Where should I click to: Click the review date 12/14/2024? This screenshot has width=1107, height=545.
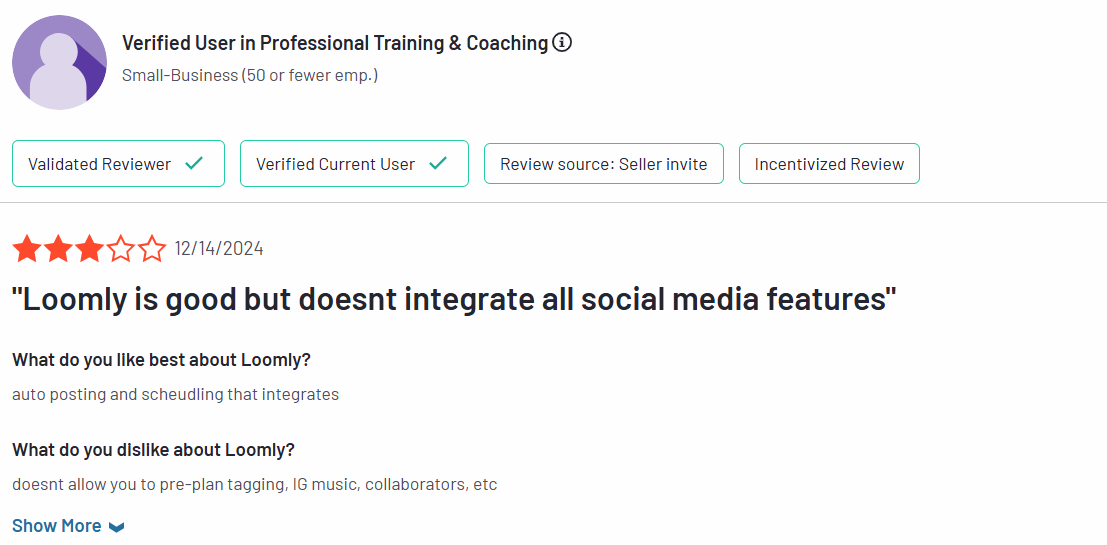pos(219,248)
